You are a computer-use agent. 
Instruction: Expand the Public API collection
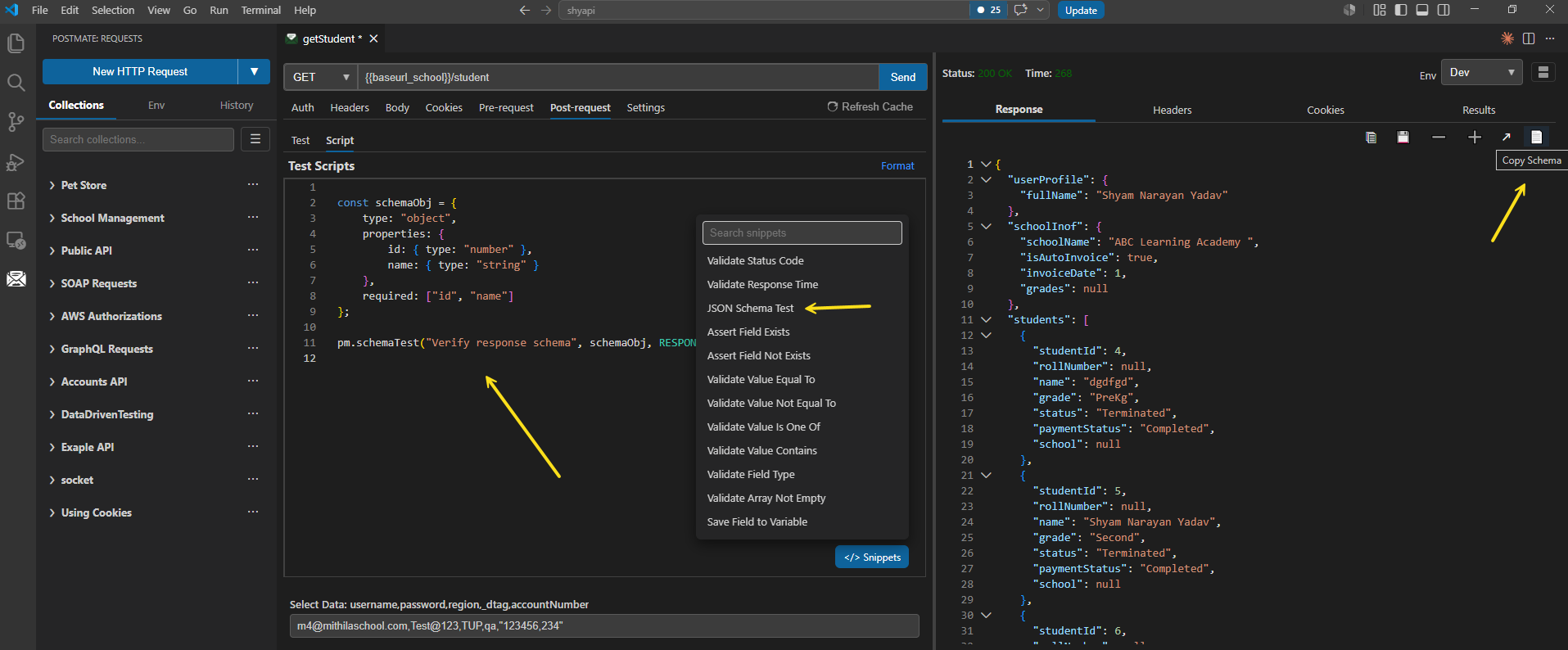pos(52,251)
